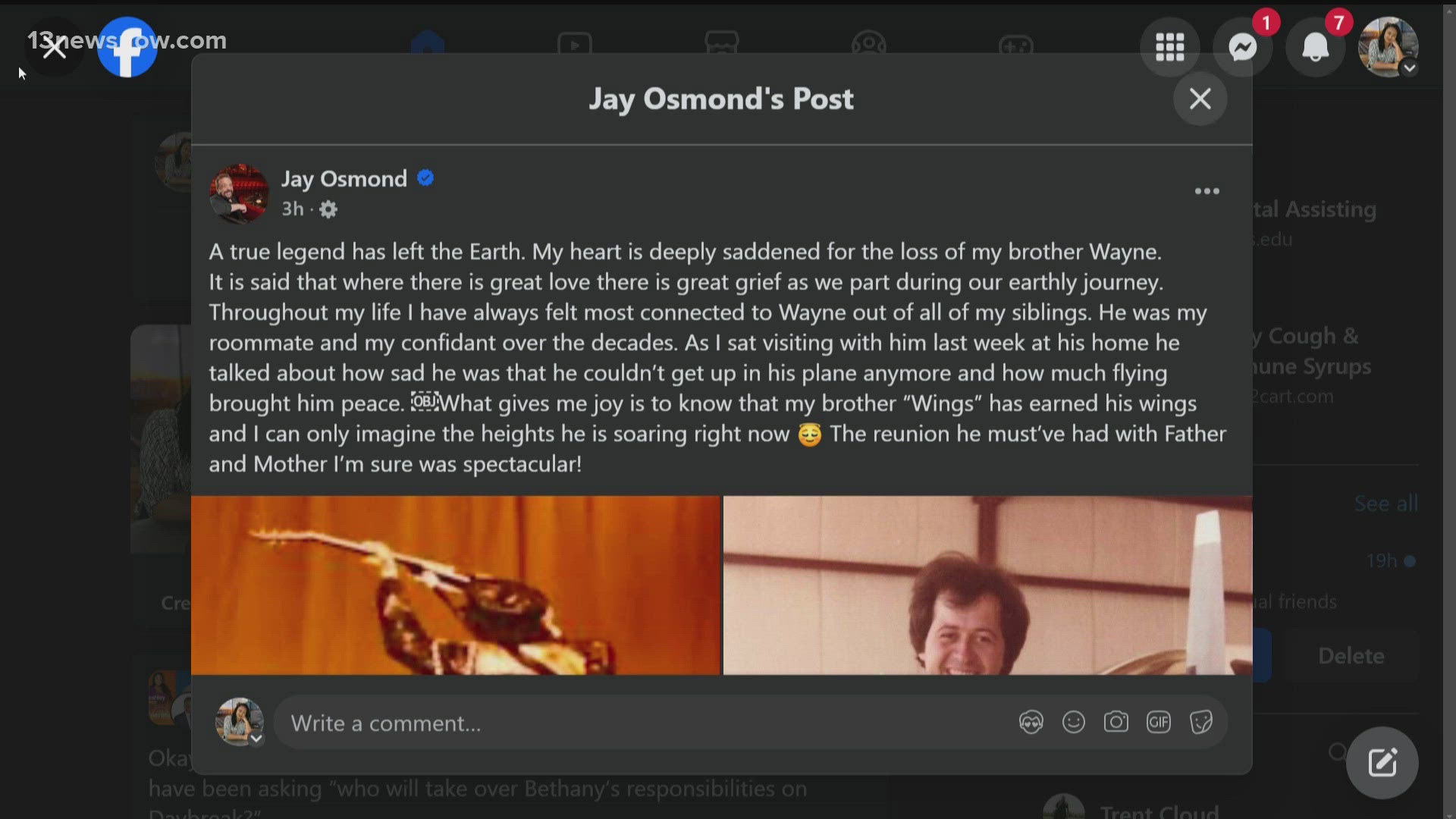Start a new message with compose icon
Screen dimensions: 1456x819
(1382, 763)
